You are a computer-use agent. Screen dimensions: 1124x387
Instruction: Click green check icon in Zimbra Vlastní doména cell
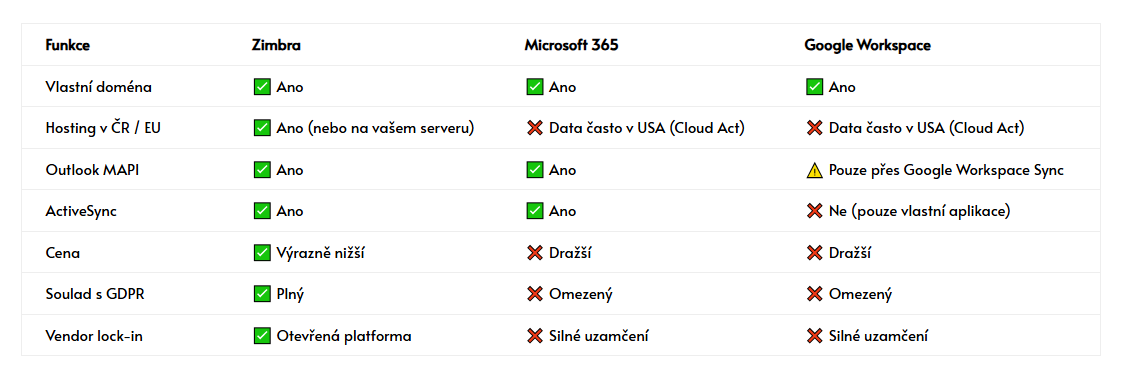[x=262, y=87]
